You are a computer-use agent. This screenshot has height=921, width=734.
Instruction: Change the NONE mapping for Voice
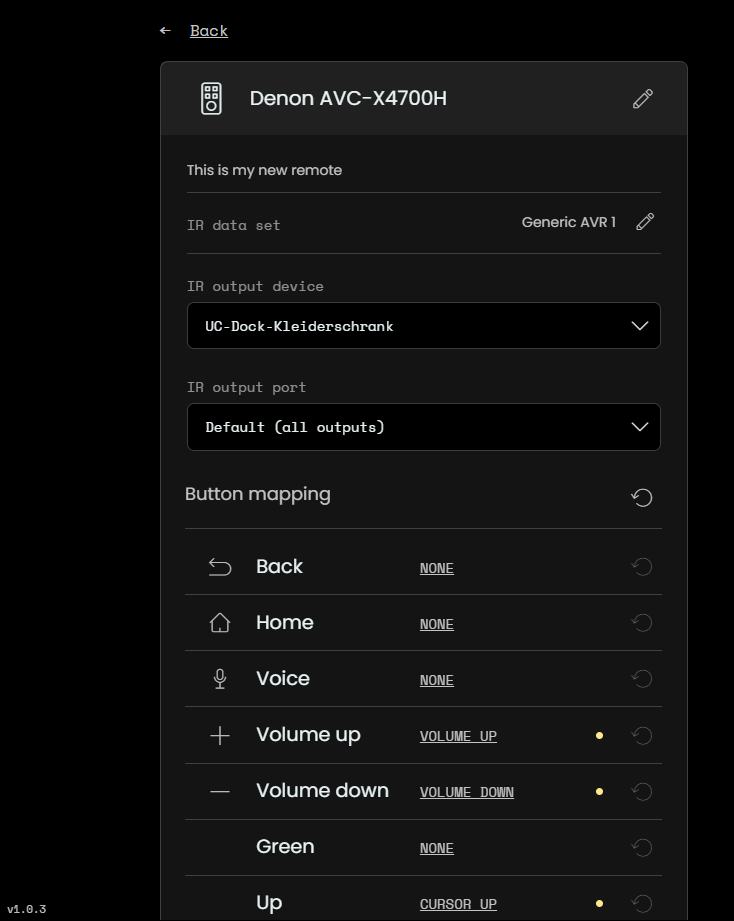(437, 680)
